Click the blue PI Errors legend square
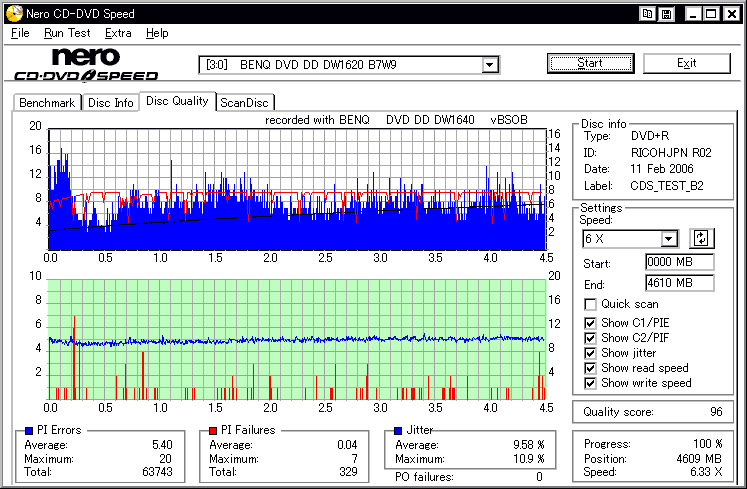Screen dimensions: 747x489 (x=27, y=430)
